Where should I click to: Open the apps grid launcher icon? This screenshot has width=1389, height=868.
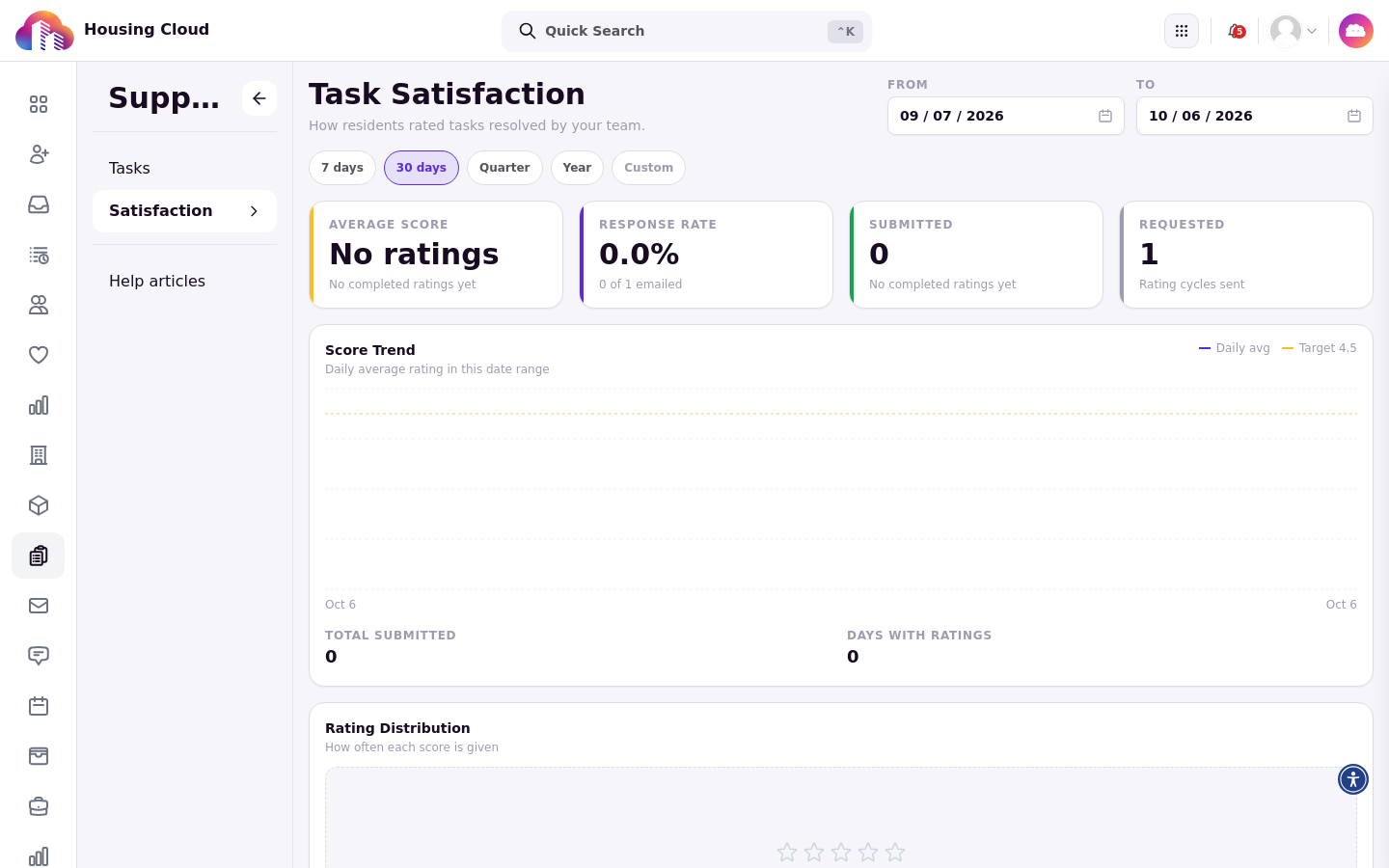[x=1182, y=31]
